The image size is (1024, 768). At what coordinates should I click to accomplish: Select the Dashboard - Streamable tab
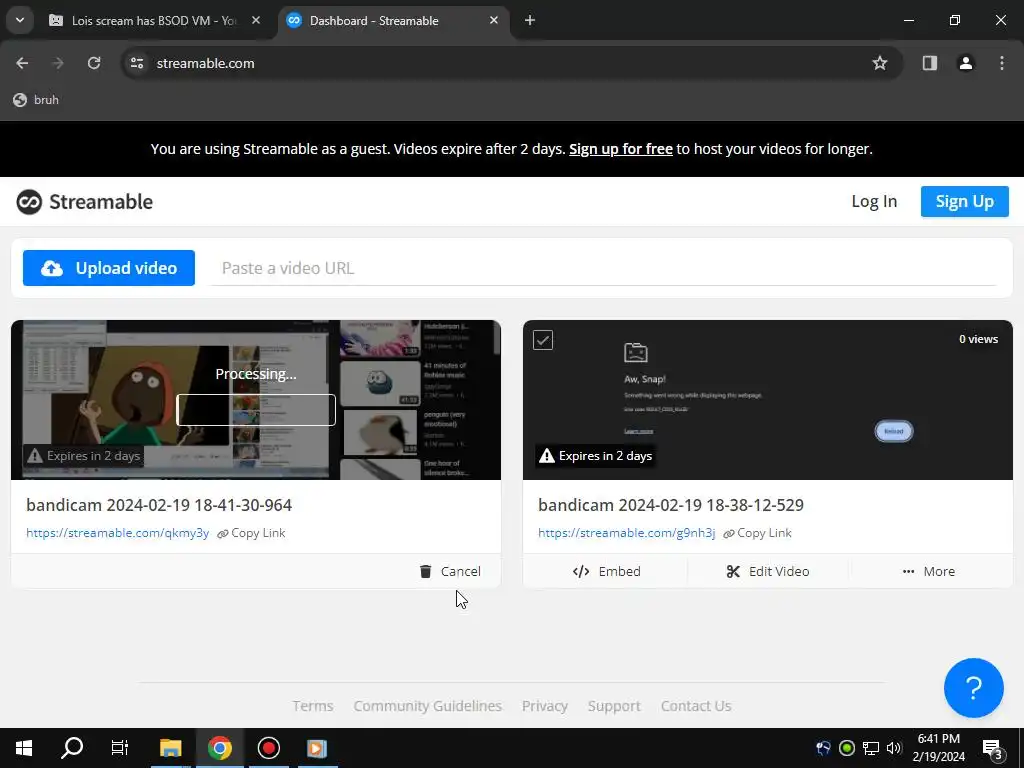click(394, 21)
